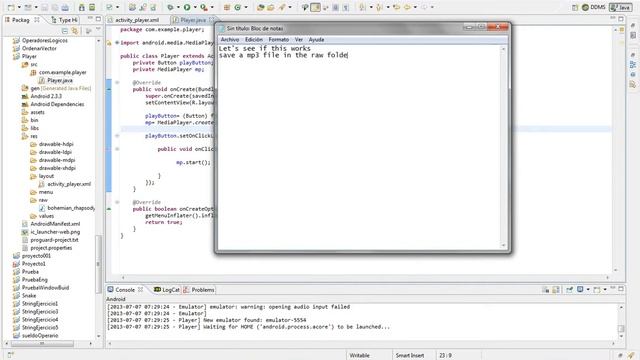Click the Open Perspective icon
The height and width of the screenshot is (360, 640).
coord(575,7)
